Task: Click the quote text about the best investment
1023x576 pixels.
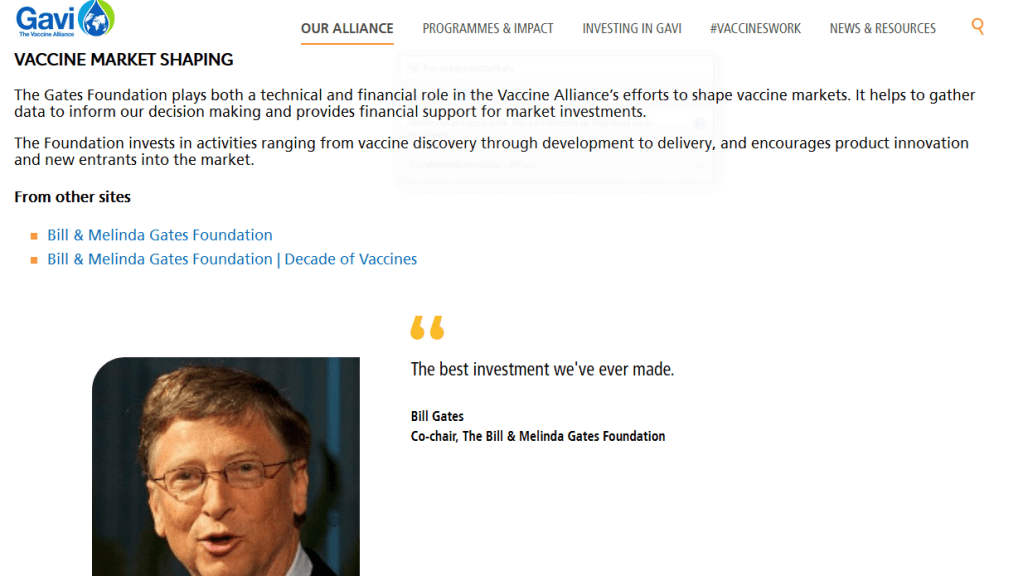Action: (542, 369)
